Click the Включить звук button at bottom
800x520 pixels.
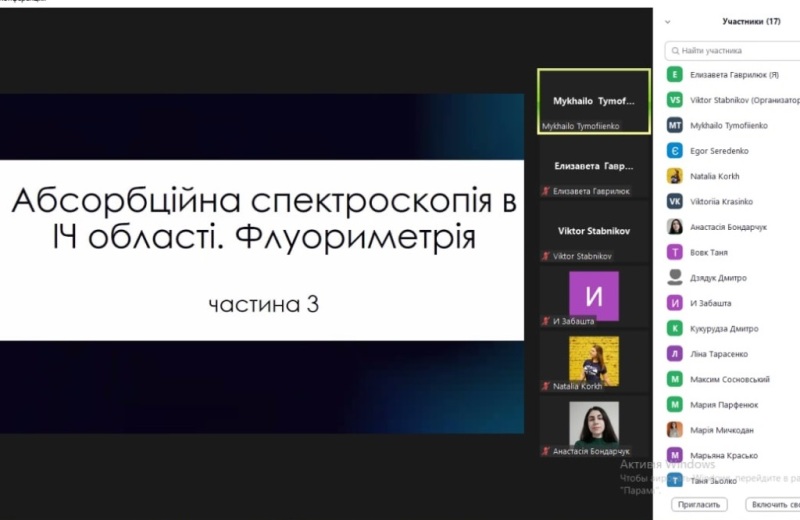773,505
